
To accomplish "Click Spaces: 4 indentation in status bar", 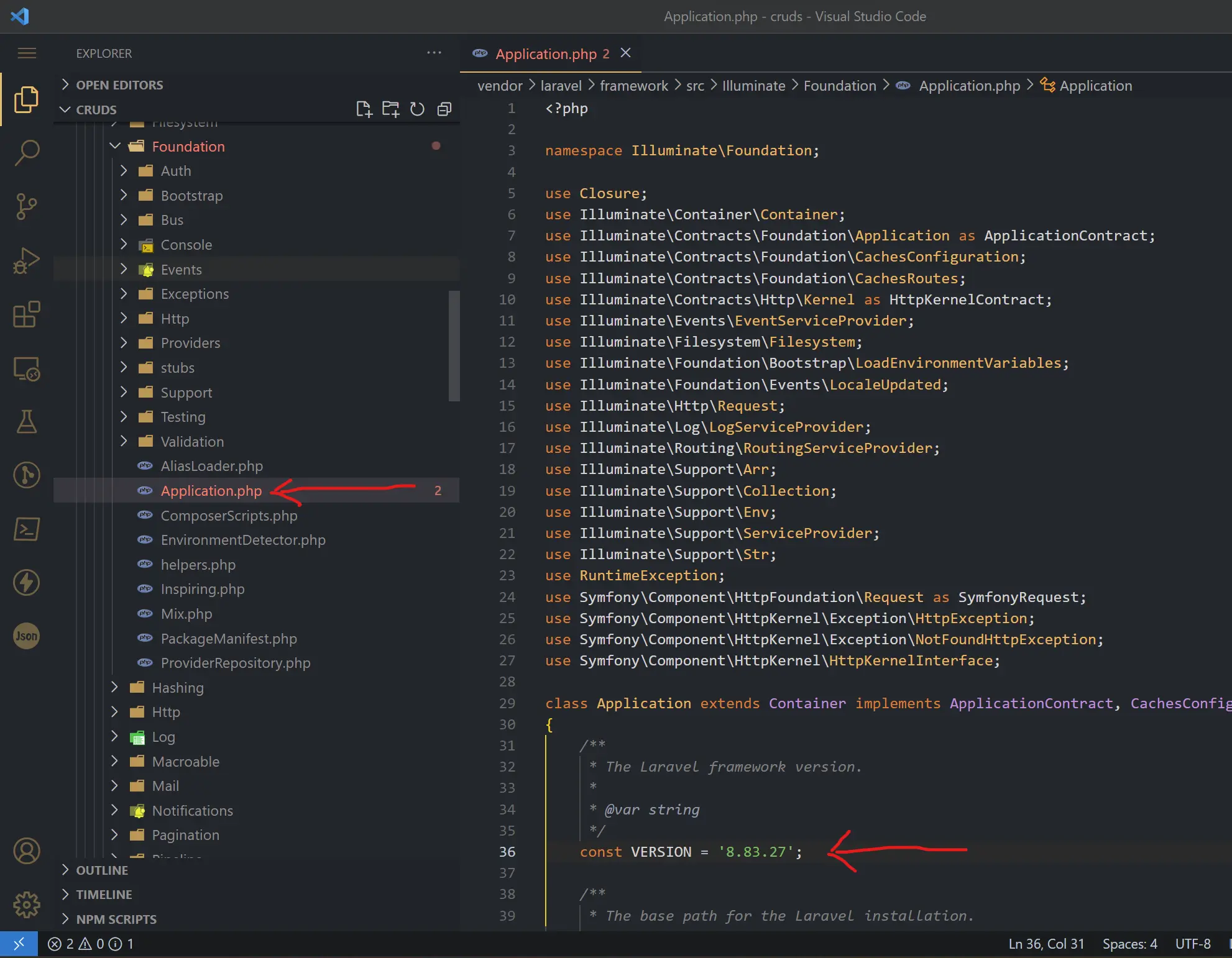I will 1129,944.
